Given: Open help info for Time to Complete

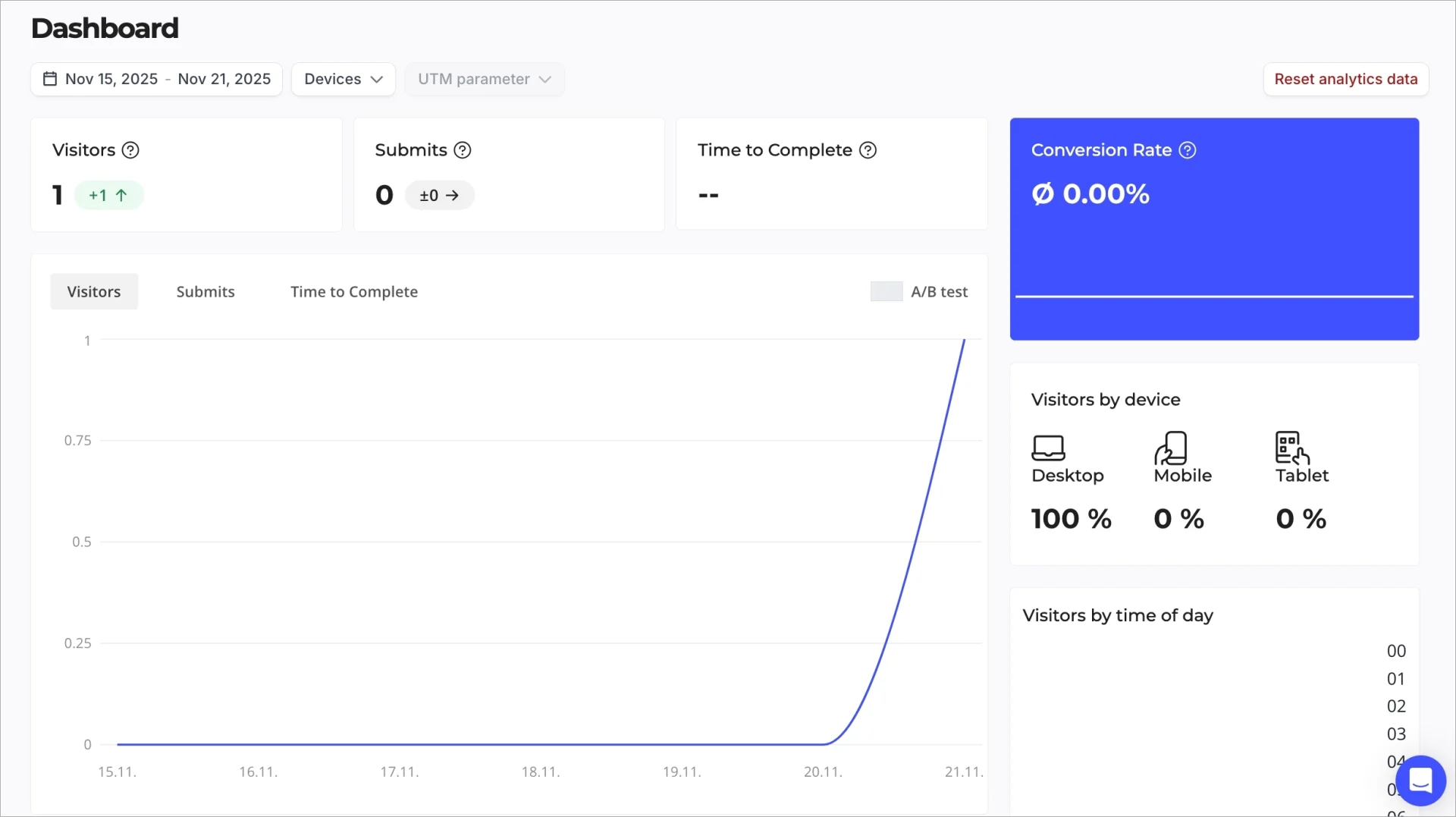Looking at the screenshot, I should pos(868,150).
